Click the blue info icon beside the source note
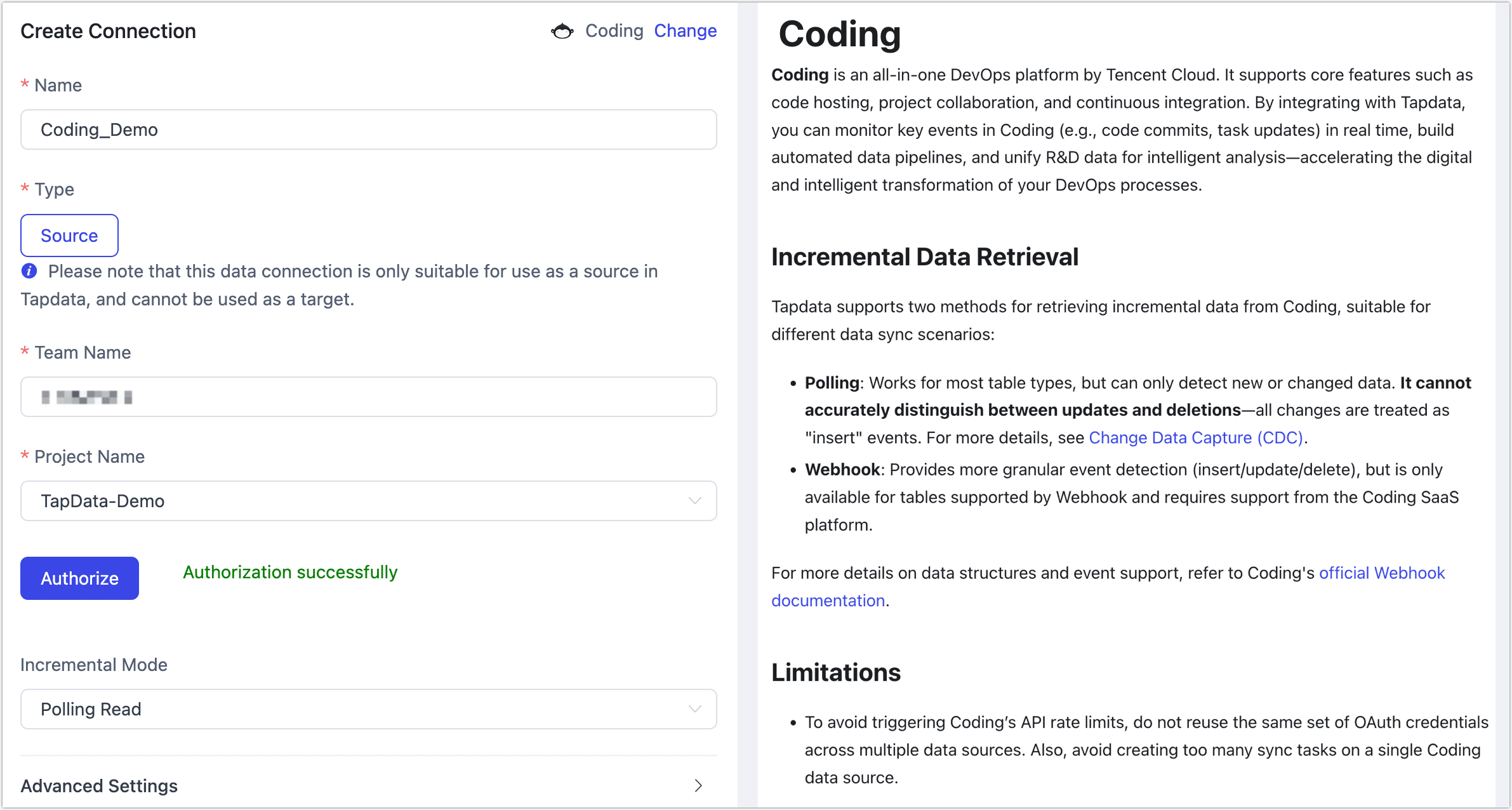The image size is (1512, 810). click(x=29, y=271)
